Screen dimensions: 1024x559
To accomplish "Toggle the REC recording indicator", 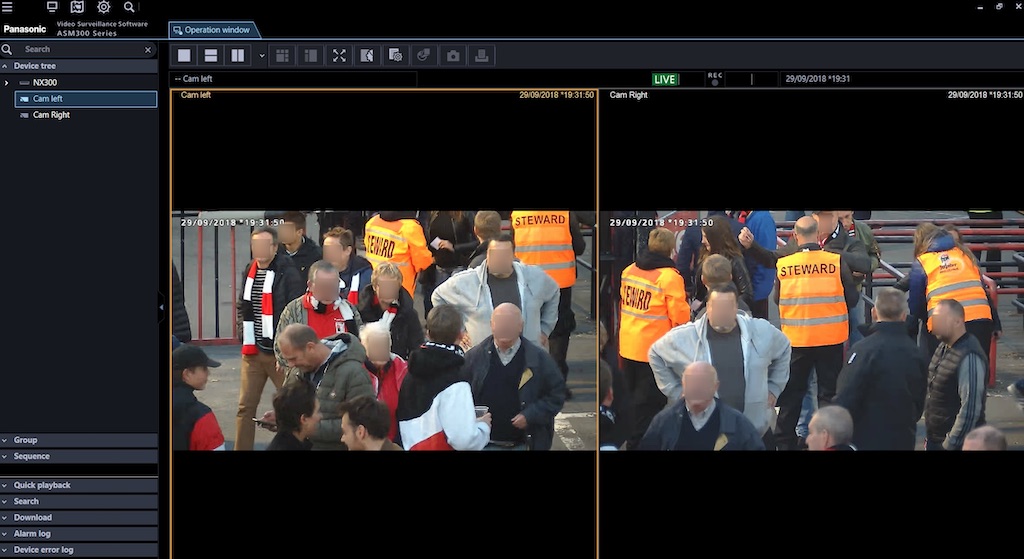I will click(715, 78).
